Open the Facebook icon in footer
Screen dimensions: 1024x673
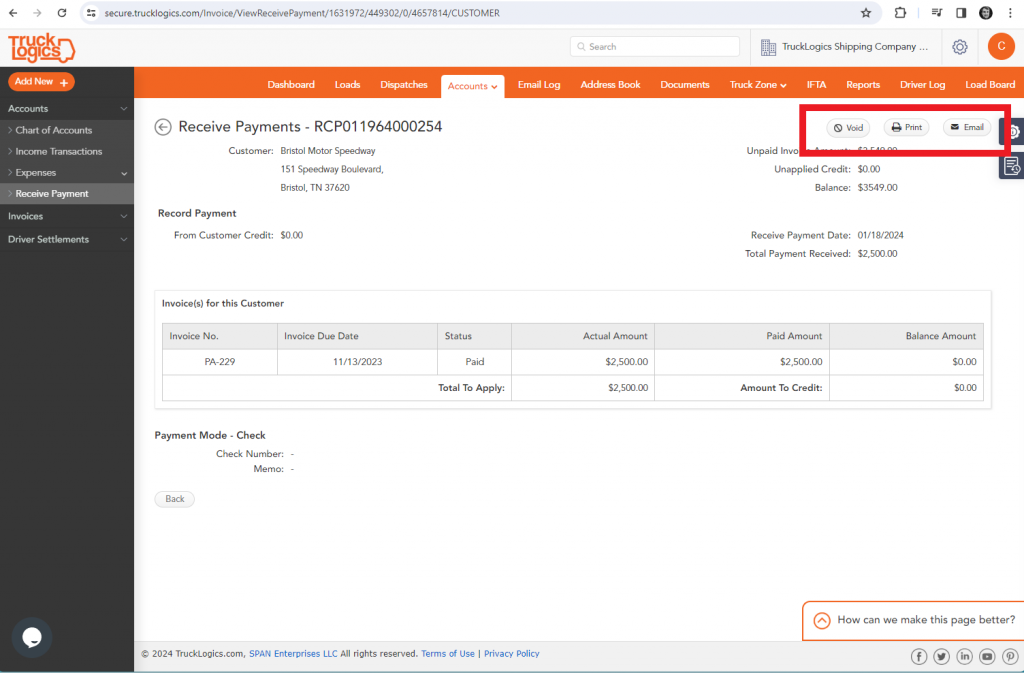pyautogui.click(x=919, y=656)
